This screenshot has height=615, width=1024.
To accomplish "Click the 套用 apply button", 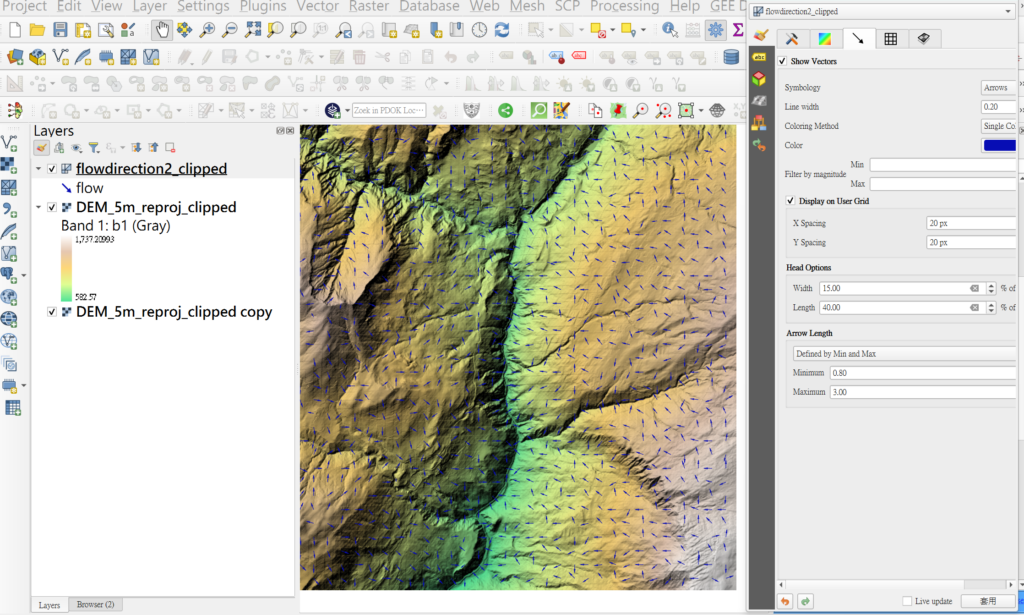I will (987, 601).
